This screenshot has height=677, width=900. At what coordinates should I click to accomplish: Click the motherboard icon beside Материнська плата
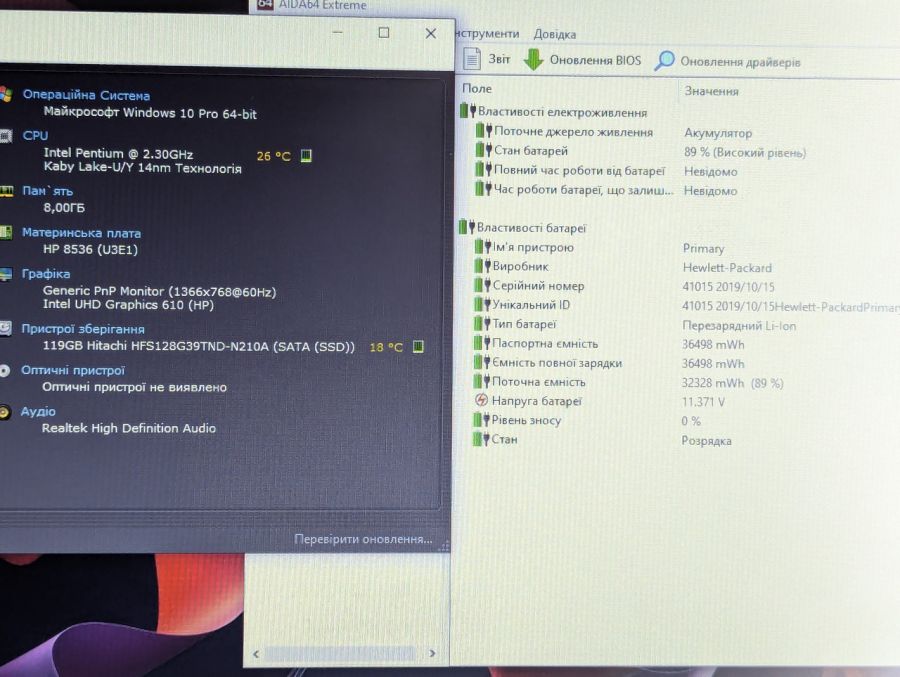click(5, 232)
